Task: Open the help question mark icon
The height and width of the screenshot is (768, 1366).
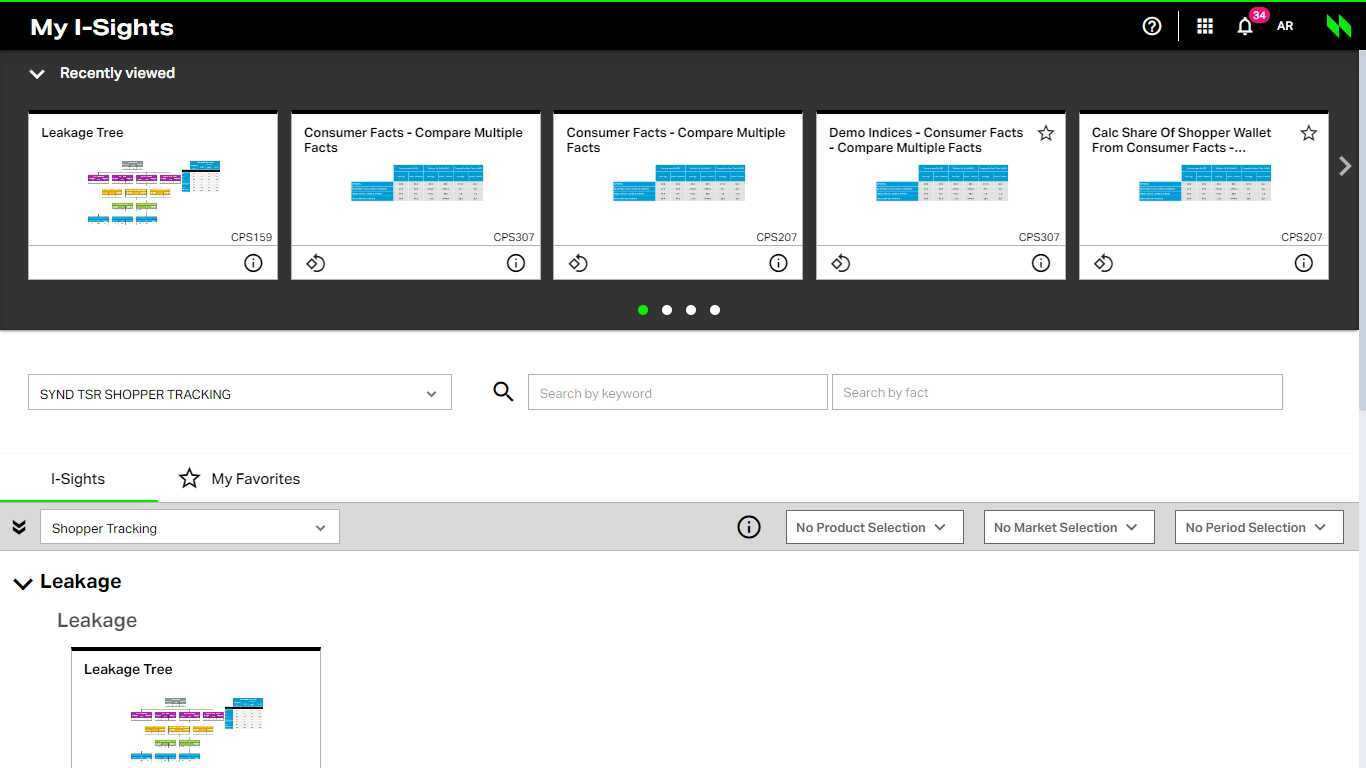Action: [1151, 26]
